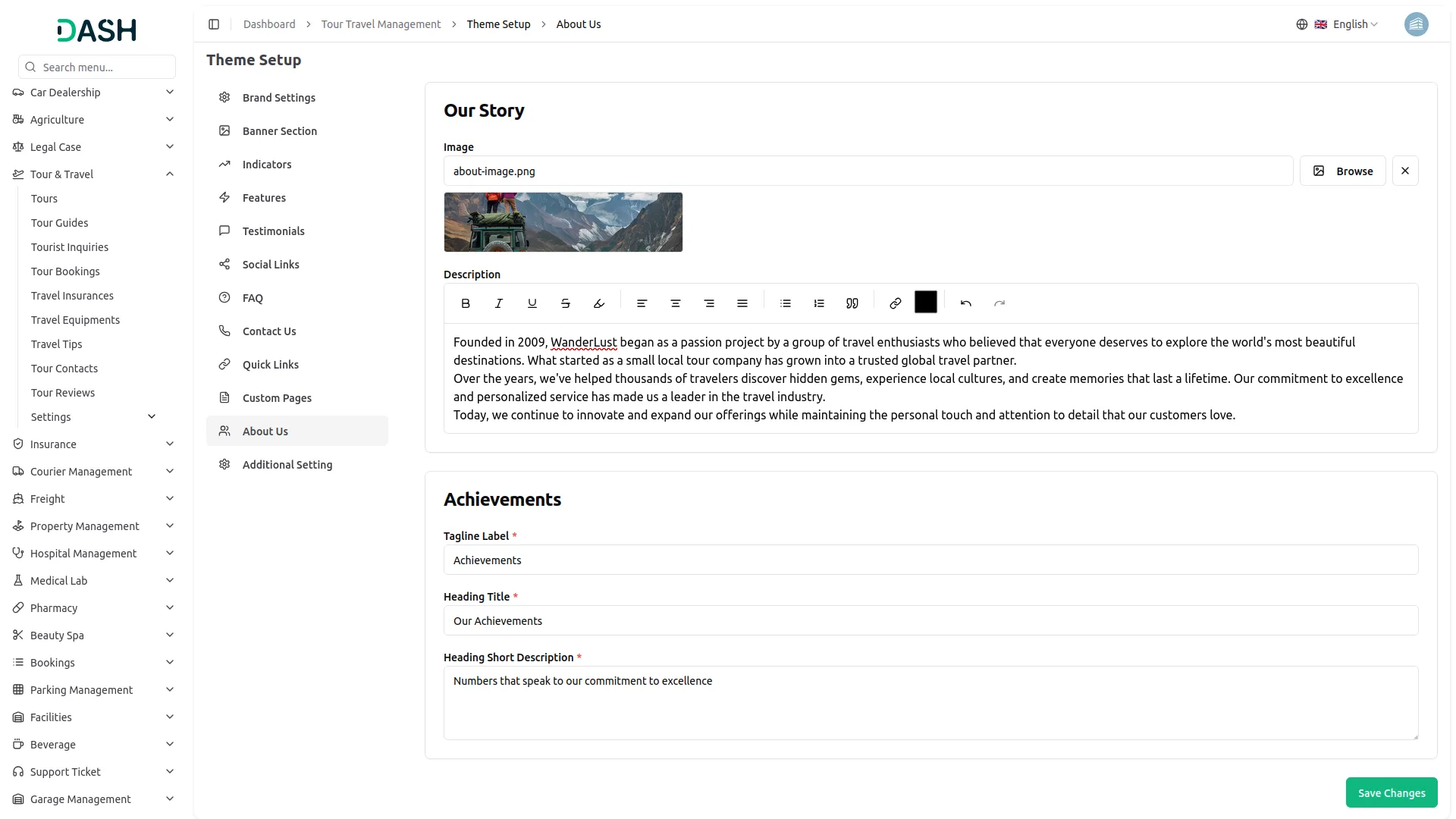Align description text to center

click(675, 303)
